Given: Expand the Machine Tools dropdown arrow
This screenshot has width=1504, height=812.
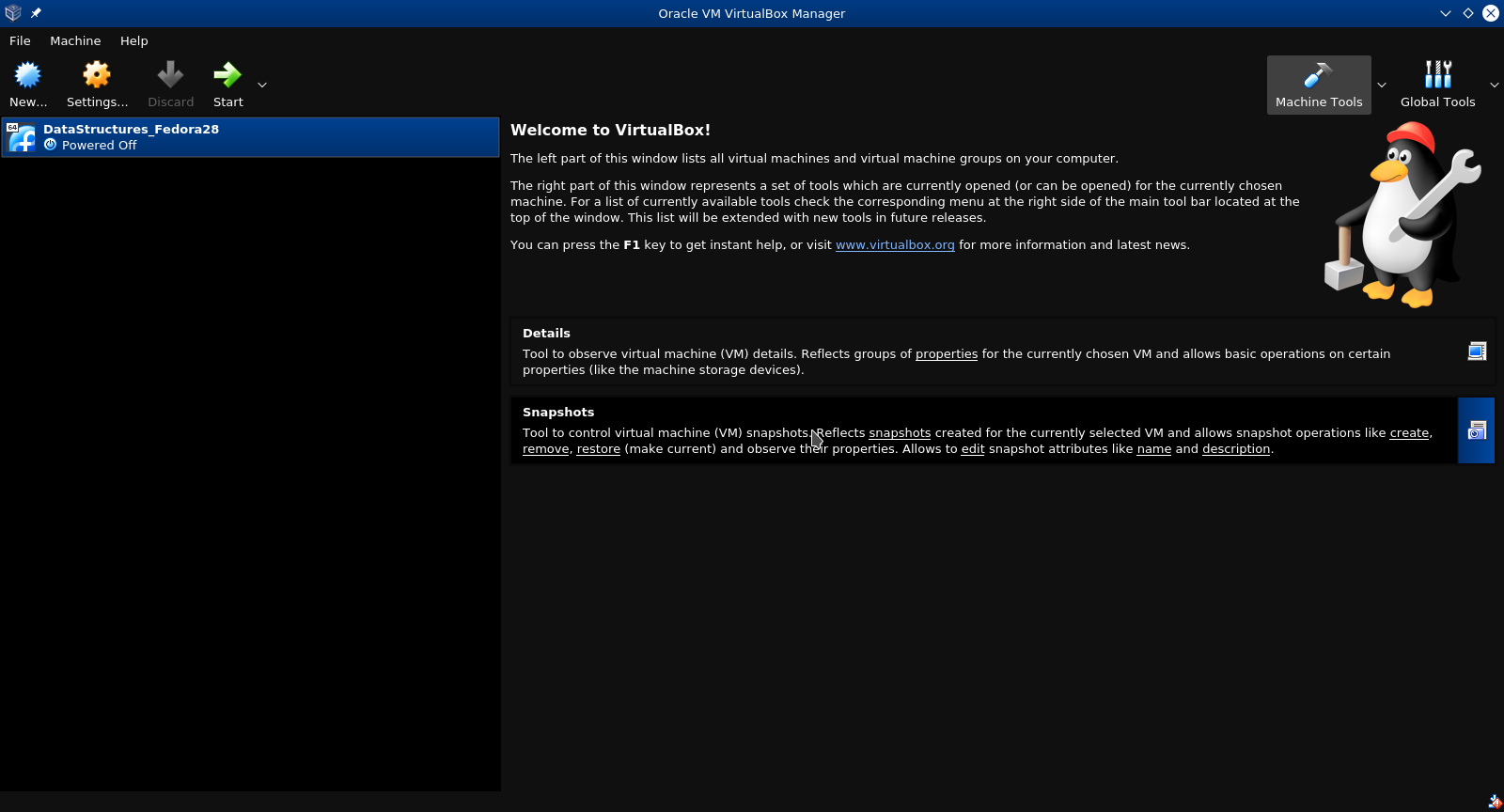Looking at the screenshot, I should [1382, 86].
